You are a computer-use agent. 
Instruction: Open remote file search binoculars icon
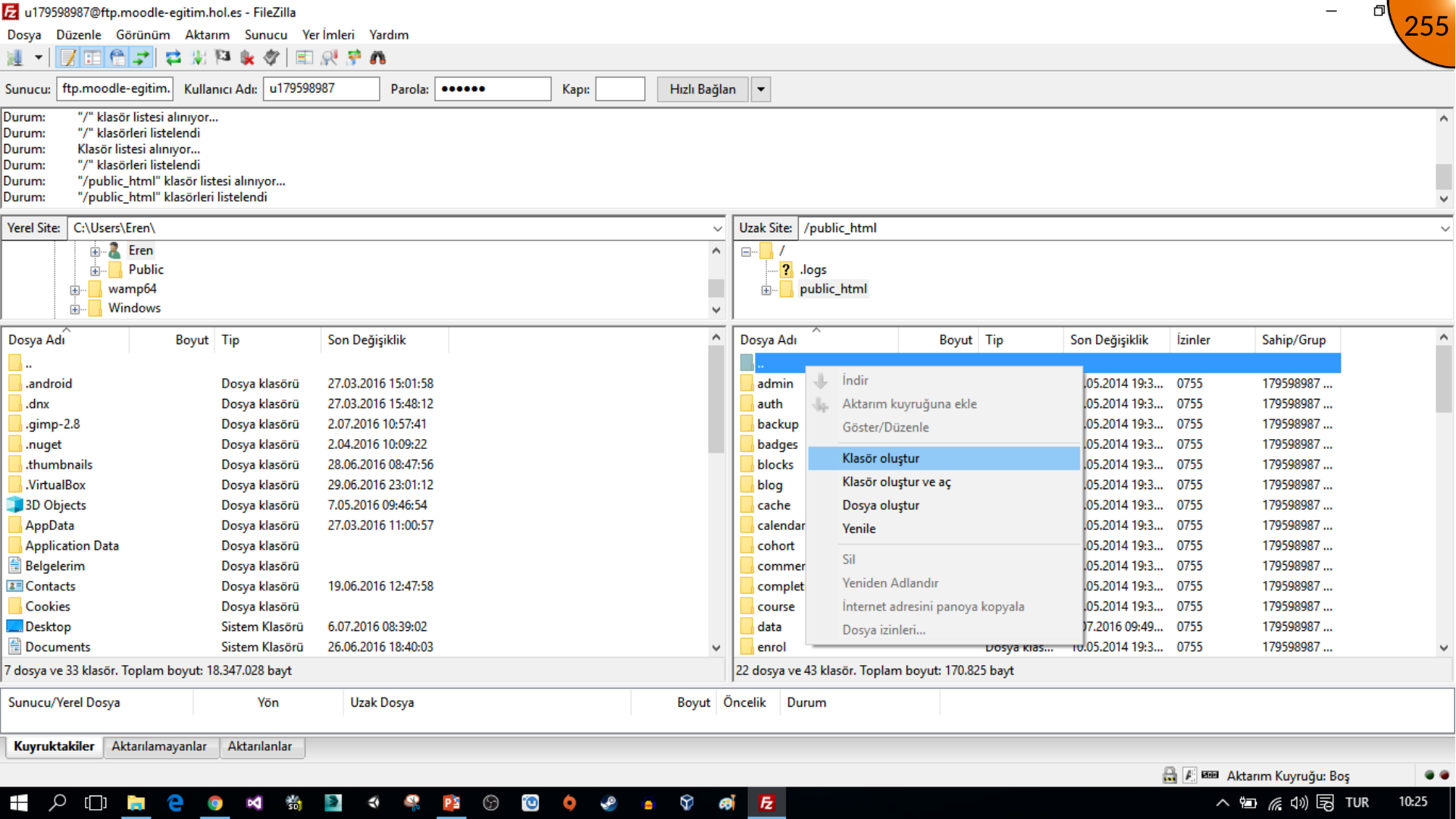pos(377,58)
